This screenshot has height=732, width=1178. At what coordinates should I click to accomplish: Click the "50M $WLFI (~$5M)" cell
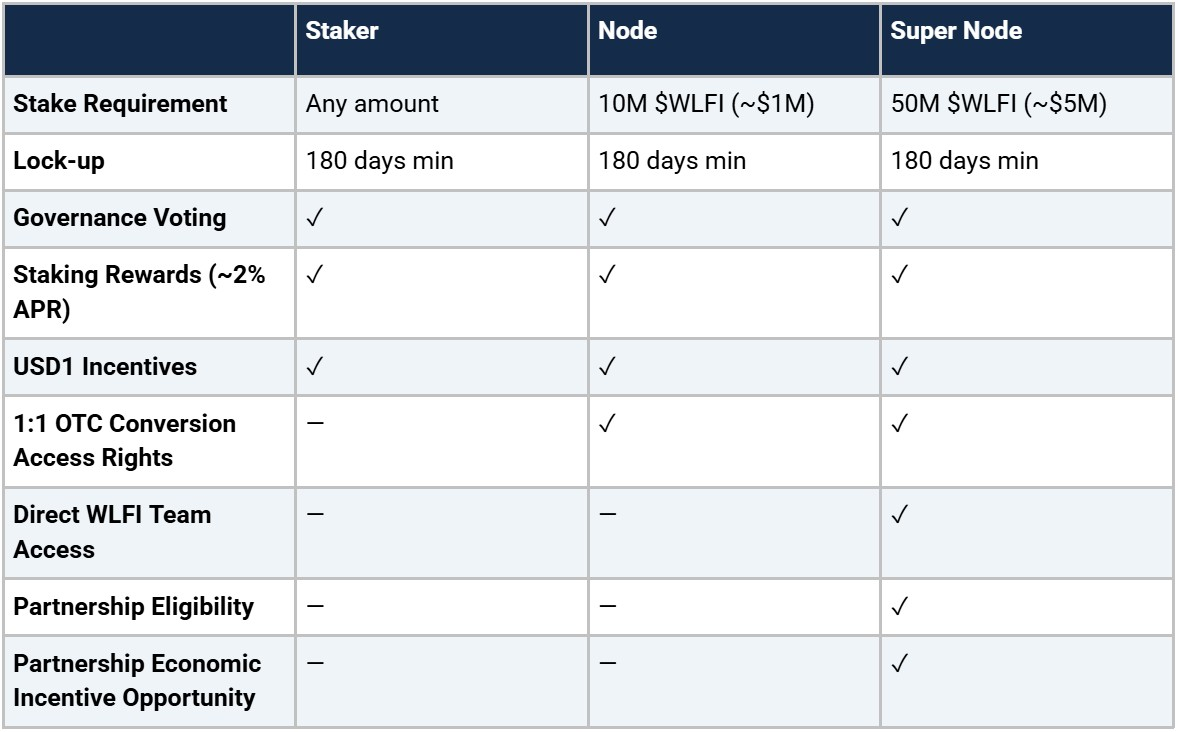click(x=998, y=104)
